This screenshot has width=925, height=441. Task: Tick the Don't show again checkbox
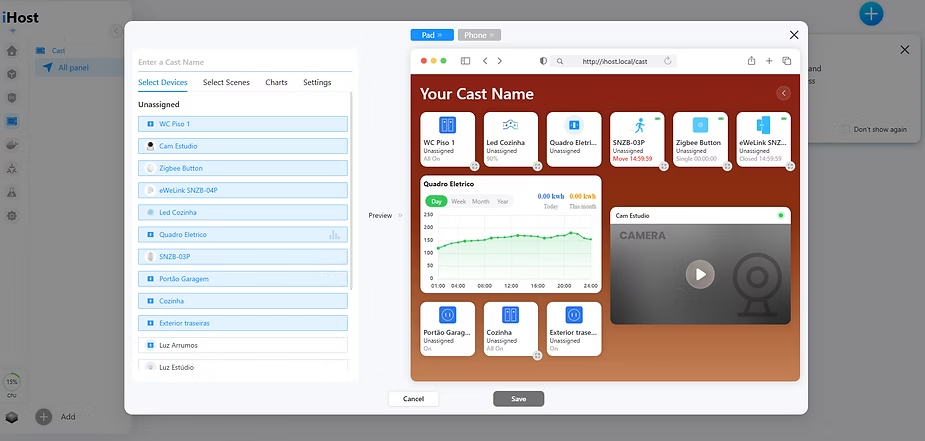(845, 129)
